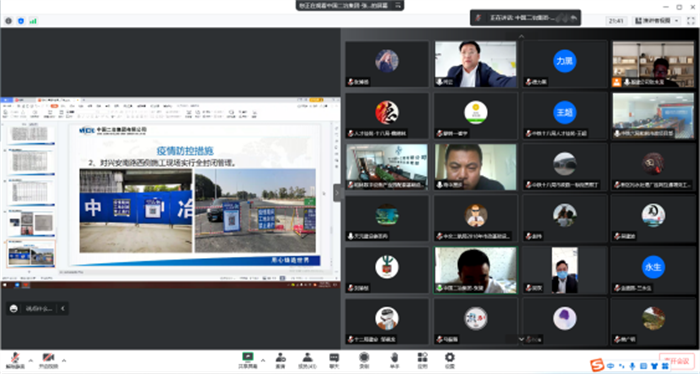The image size is (700, 374).
Task: Enter full screen with the corner arrows icon
Action: (x=691, y=21)
